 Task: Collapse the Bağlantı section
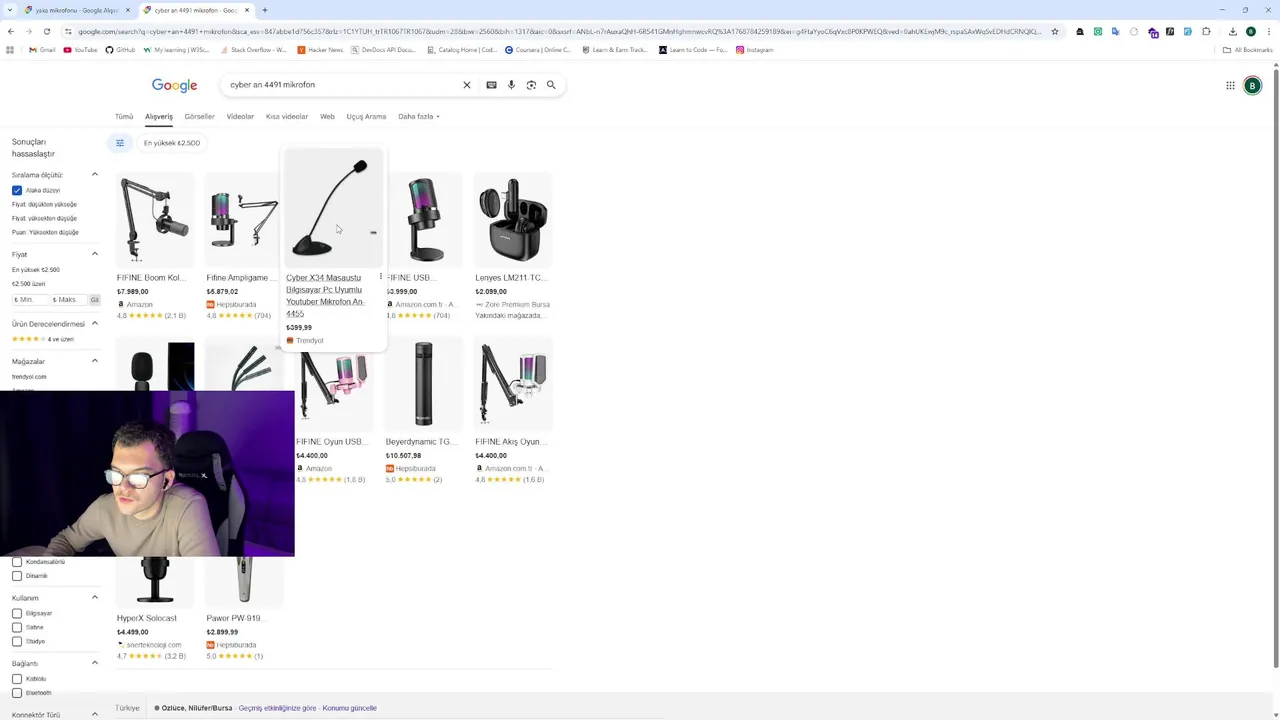[95, 663]
